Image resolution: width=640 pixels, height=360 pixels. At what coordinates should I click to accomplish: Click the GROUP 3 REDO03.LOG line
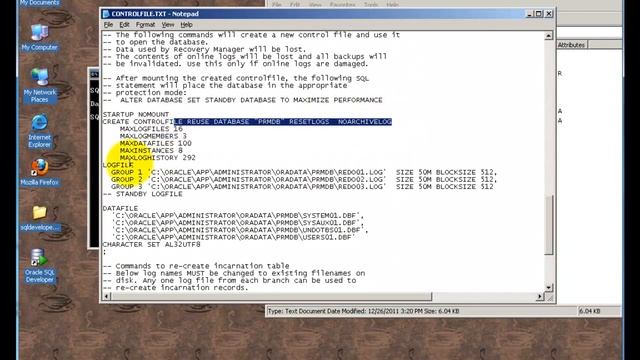pos(302,187)
